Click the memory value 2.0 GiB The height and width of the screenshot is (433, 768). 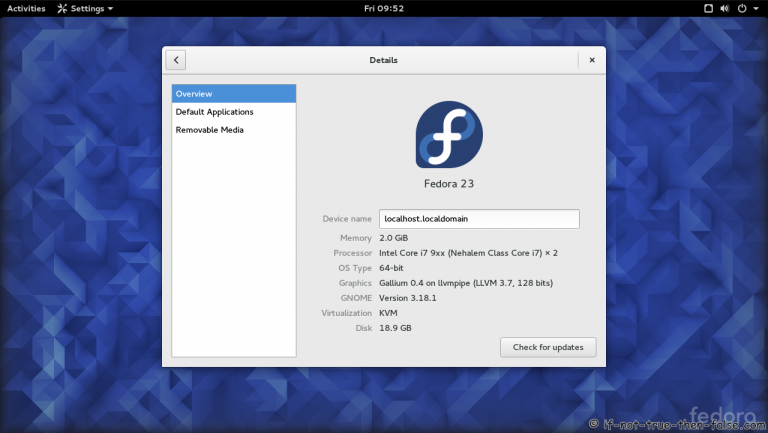click(x=393, y=238)
